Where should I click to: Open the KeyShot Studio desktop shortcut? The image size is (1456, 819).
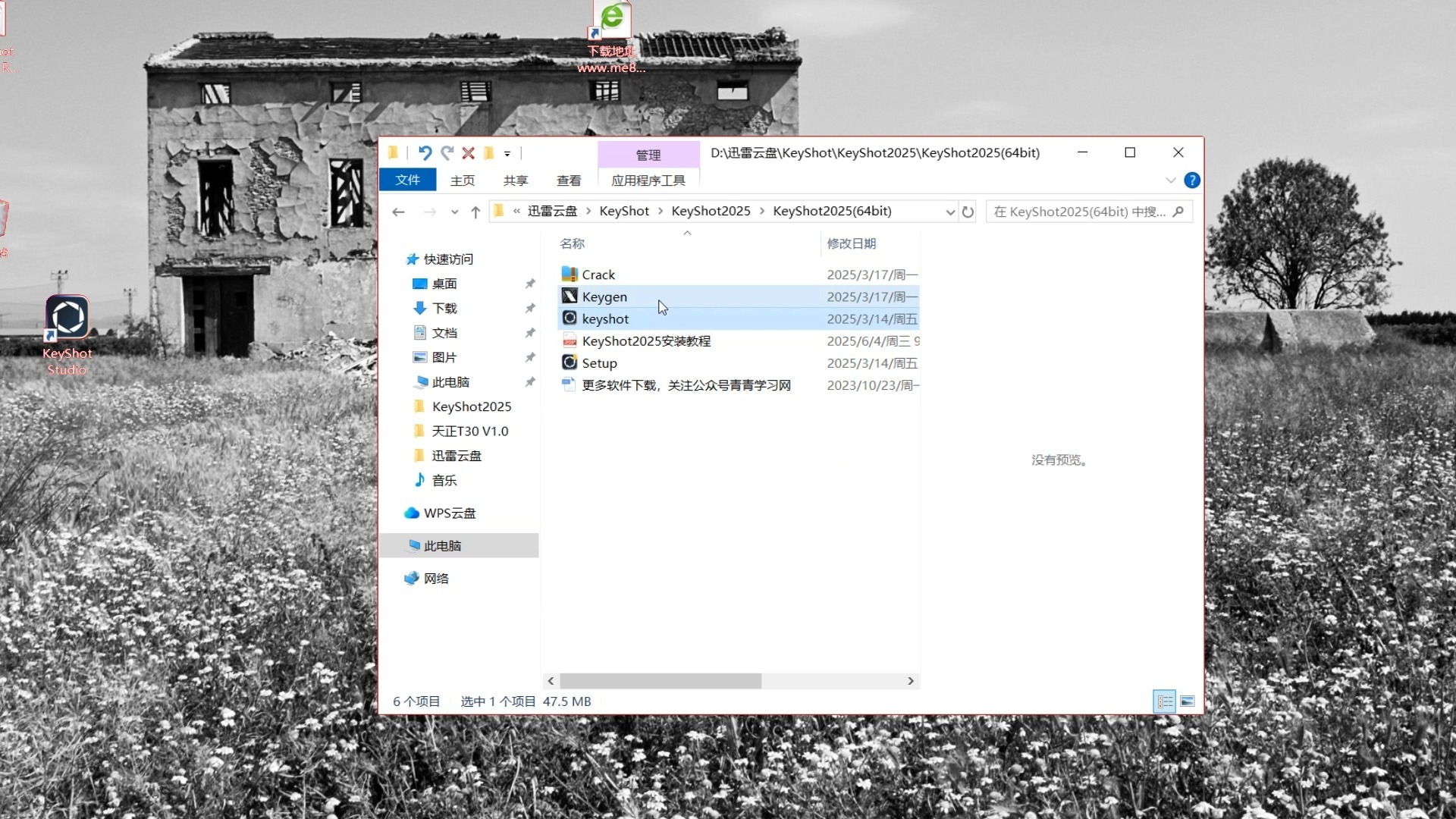click(x=67, y=335)
